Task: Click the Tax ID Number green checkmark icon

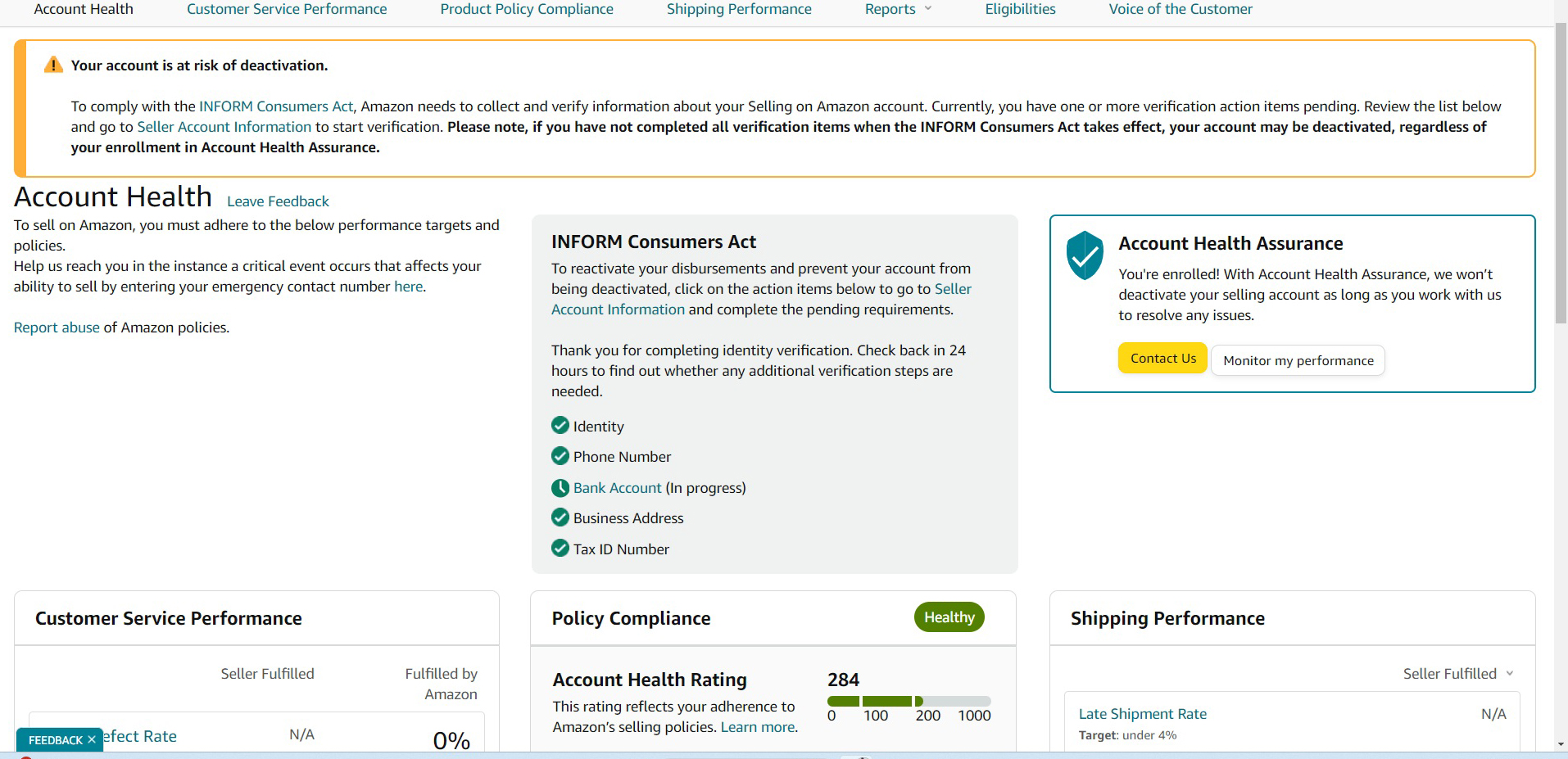Action: (560, 549)
